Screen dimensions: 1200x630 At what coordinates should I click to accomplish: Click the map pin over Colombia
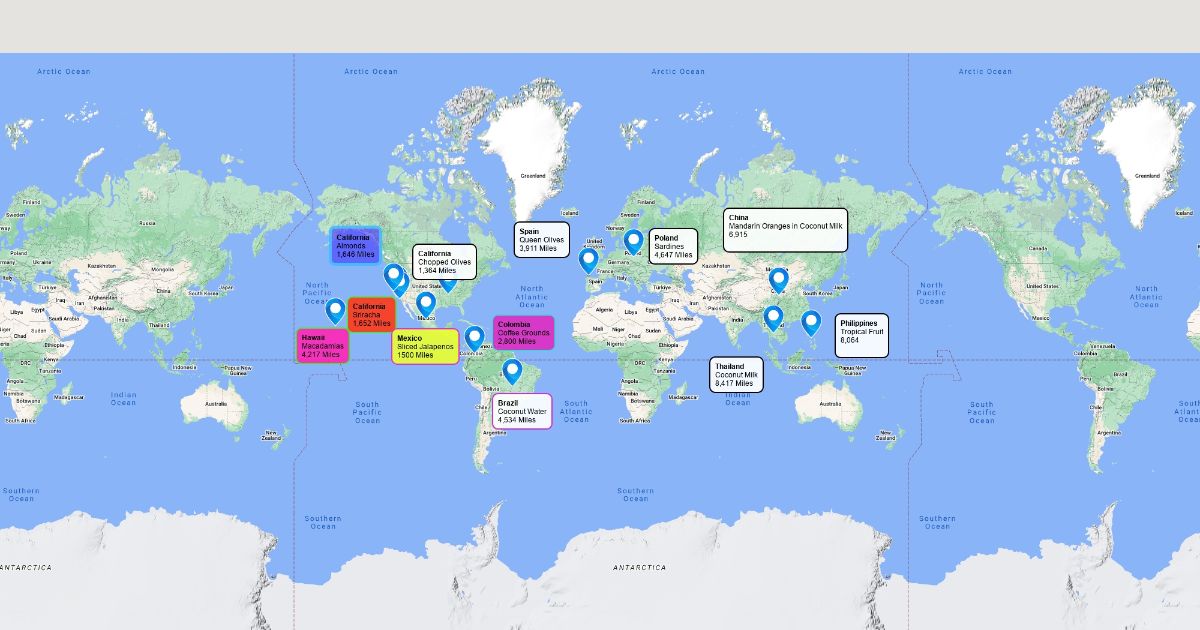474,337
